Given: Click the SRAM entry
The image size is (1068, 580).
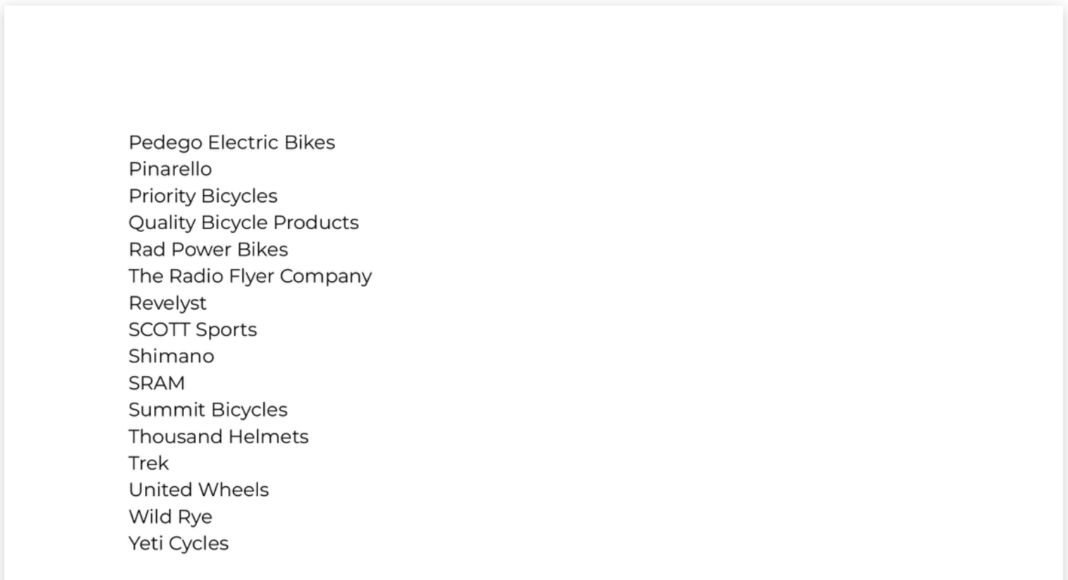Looking at the screenshot, I should click(x=156, y=383).
